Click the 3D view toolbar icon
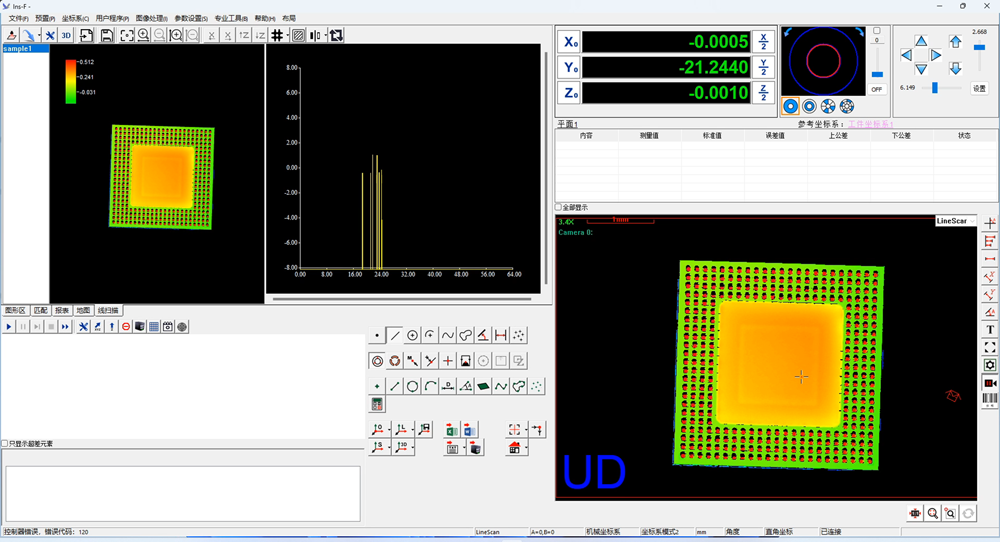 pyautogui.click(x=66, y=35)
